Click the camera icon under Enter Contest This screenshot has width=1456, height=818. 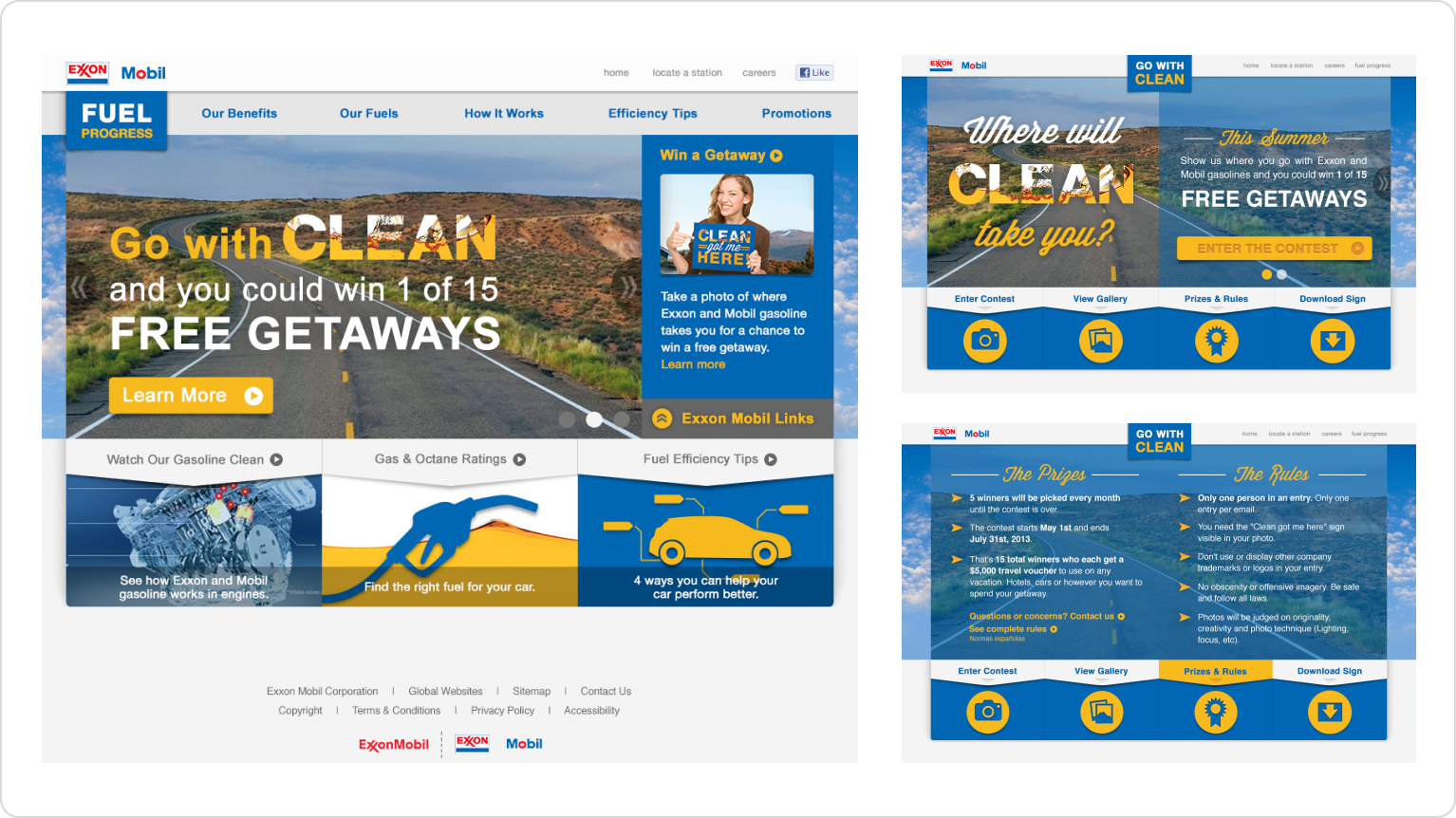[984, 341]
